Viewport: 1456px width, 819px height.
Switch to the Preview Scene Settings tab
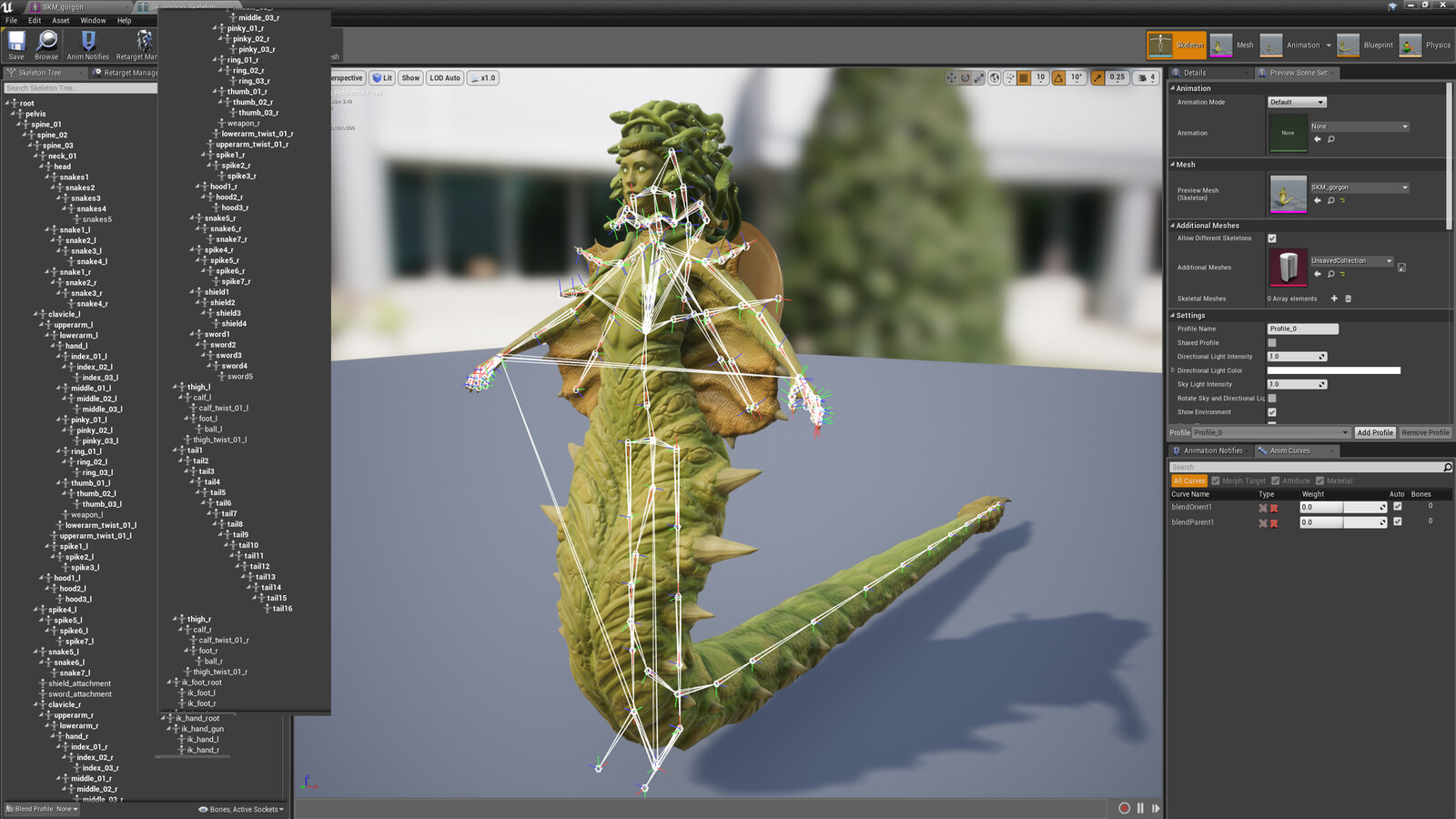(x=1298, y=73)
